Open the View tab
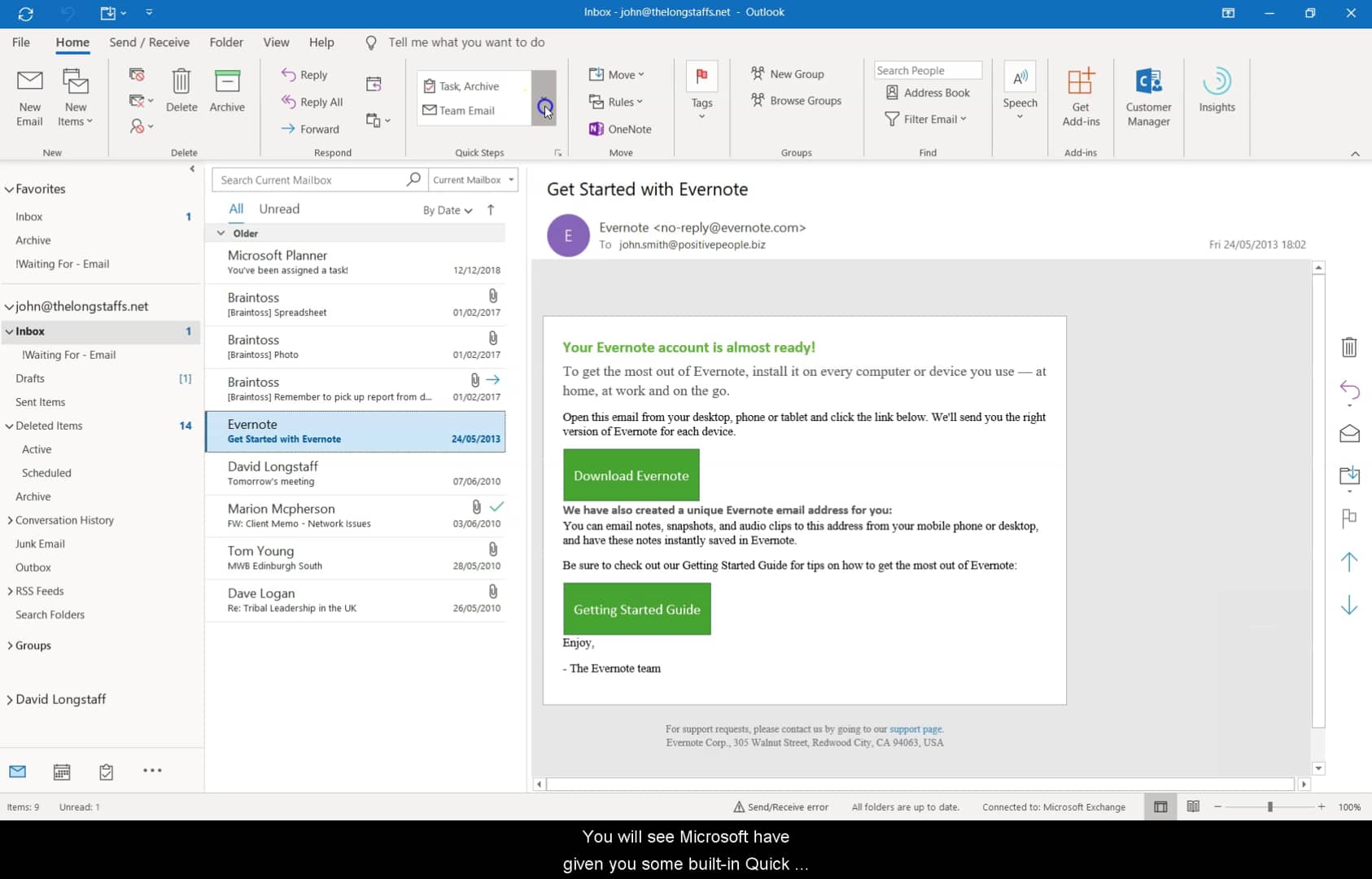Screen dimensions: 1372x879 click(x=276, y=42)
